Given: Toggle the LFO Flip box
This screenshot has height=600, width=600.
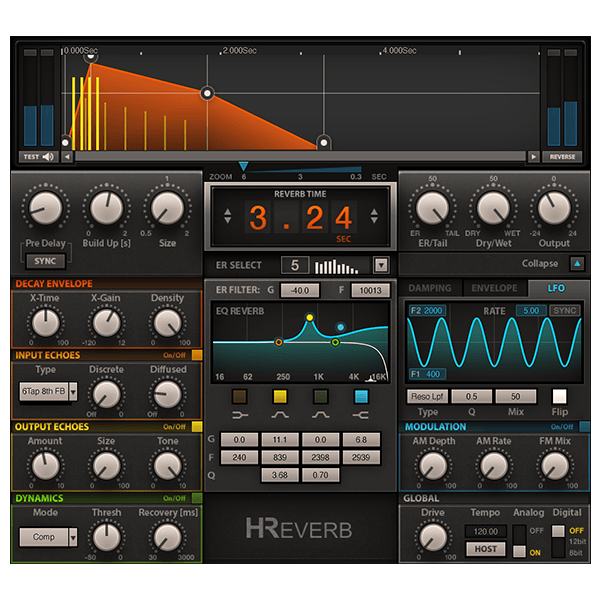Looking at the screenshot, I should coord(559,396).
